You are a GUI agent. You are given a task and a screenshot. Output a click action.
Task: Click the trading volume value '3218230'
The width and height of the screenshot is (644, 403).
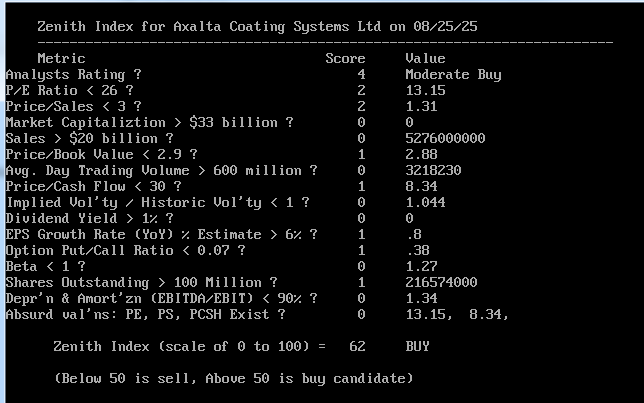point(433,170)
